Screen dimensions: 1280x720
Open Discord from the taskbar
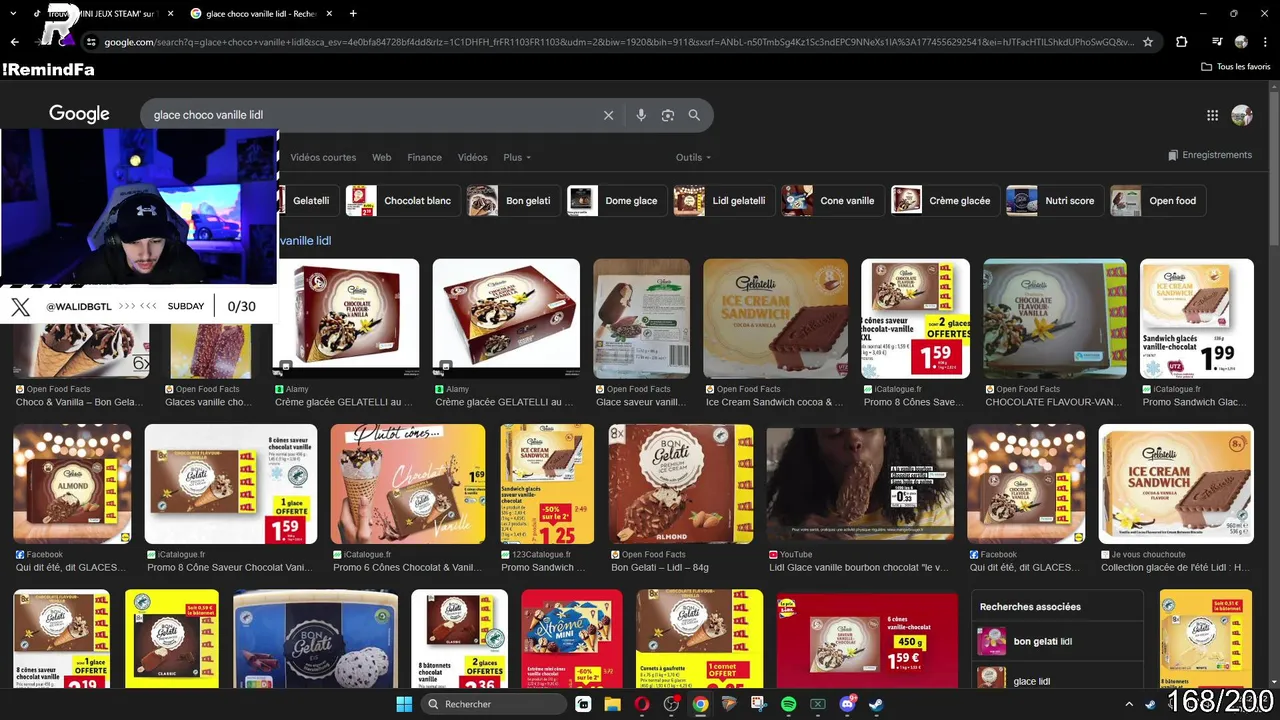[847, 704]
